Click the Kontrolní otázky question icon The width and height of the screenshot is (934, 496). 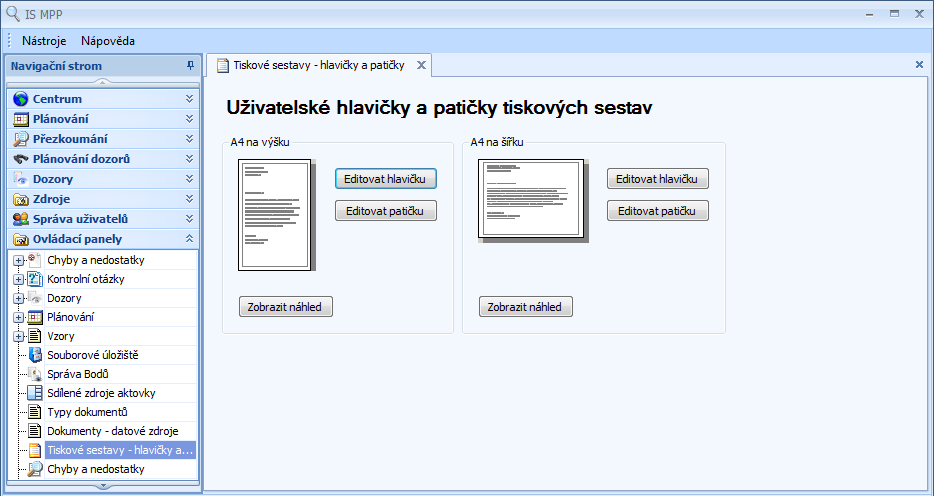(x=35, y=279)
